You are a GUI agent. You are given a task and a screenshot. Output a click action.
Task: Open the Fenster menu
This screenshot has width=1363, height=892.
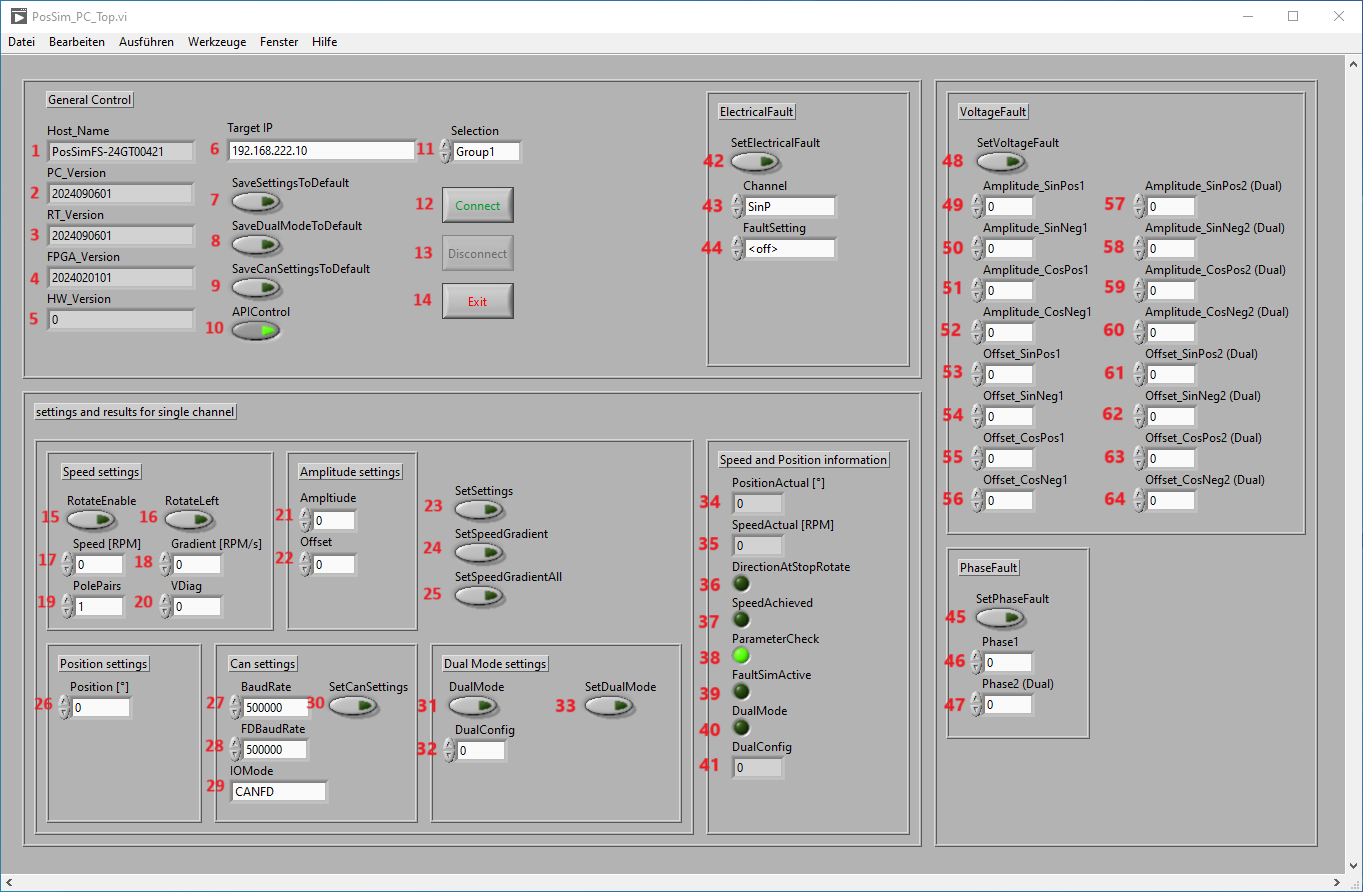click(279, 42)
